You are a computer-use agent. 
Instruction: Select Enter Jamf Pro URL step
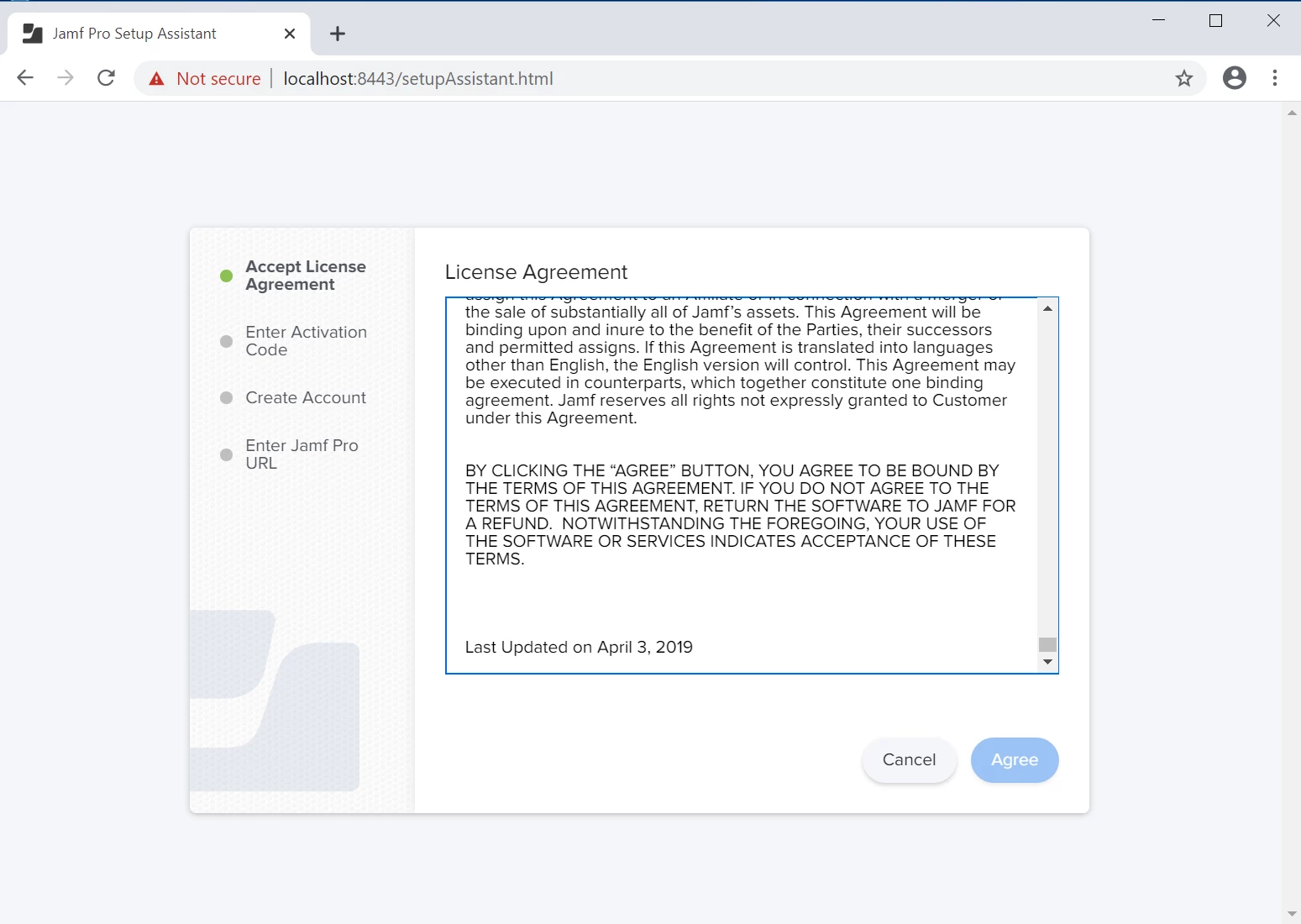pos(302,454)
